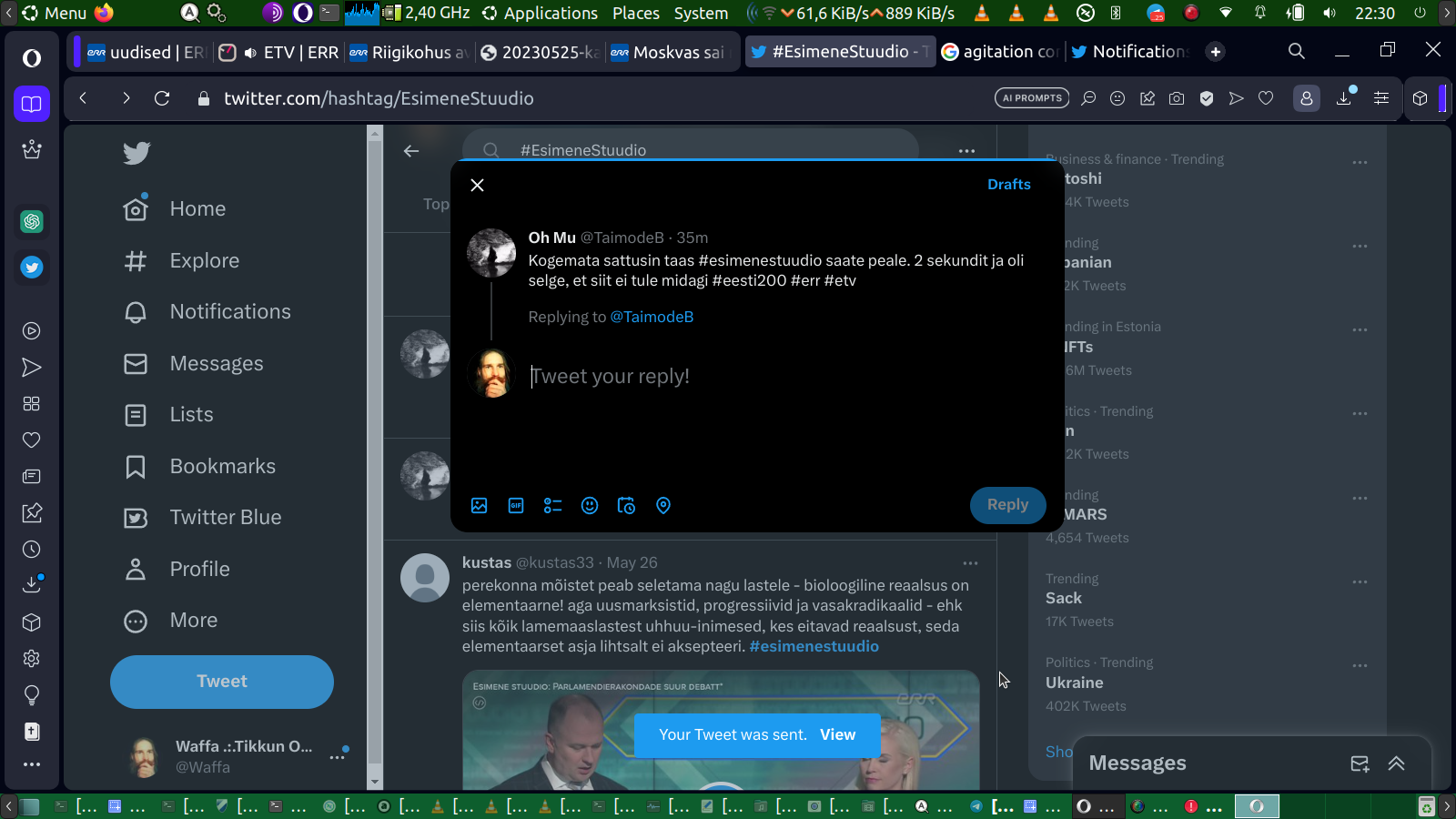This screenshot has height=819, width=1456.
Task: Open @TaimodeB mention link
Action: (652, 317)
